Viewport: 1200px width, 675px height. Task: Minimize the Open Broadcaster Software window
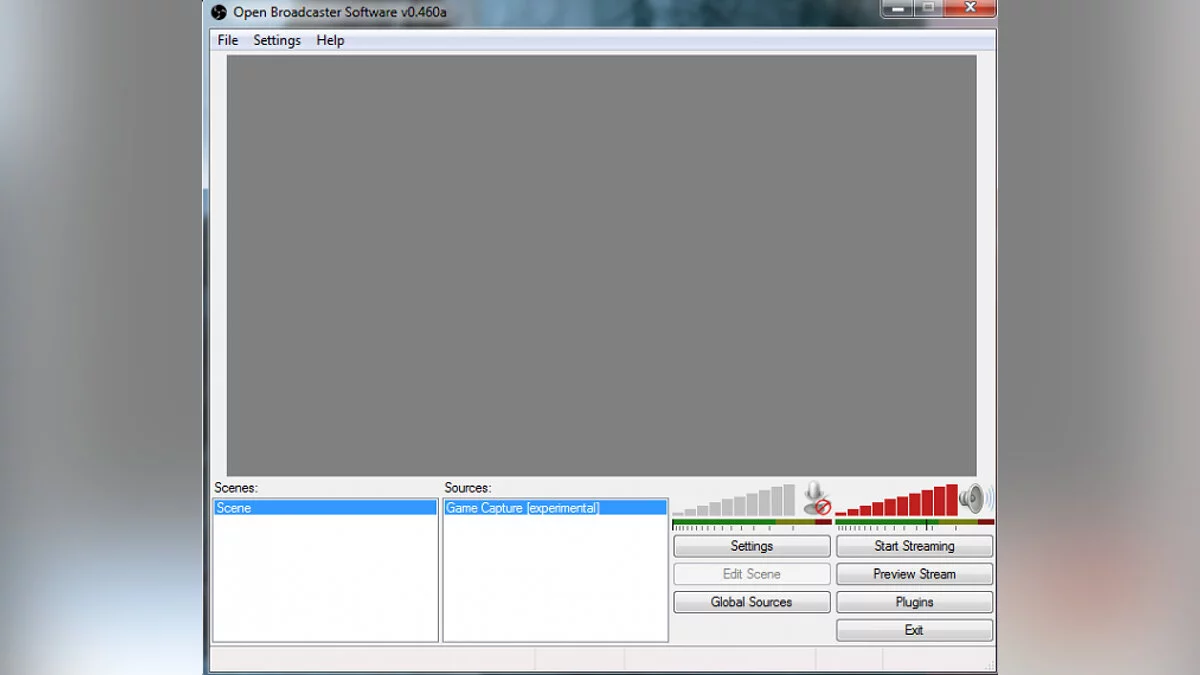coord(898,8)
